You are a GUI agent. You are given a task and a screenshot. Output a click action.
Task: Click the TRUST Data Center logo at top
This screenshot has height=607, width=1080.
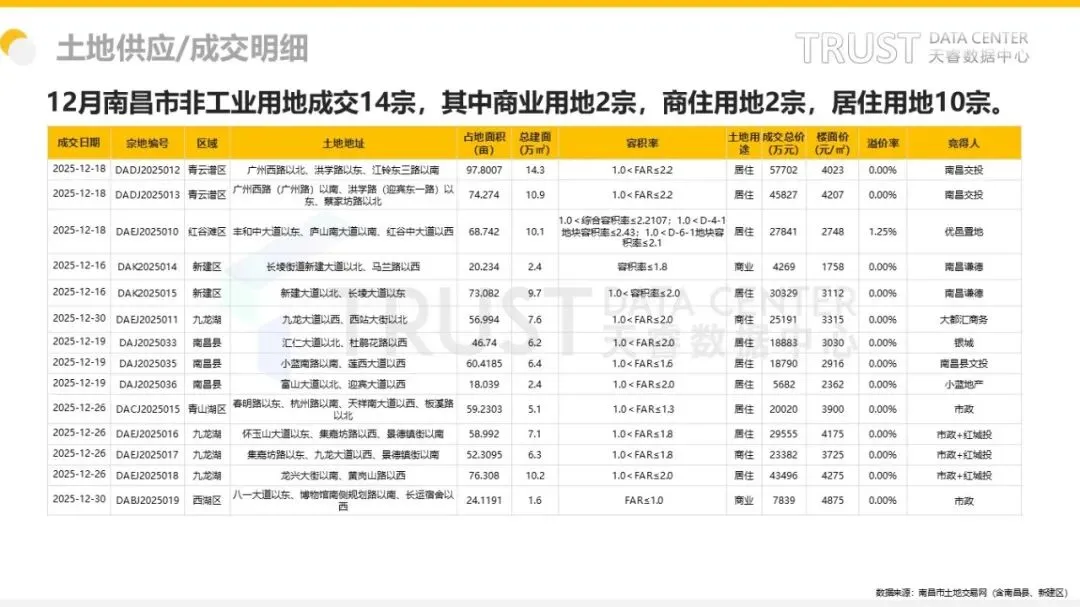click(x=912, y=48)
